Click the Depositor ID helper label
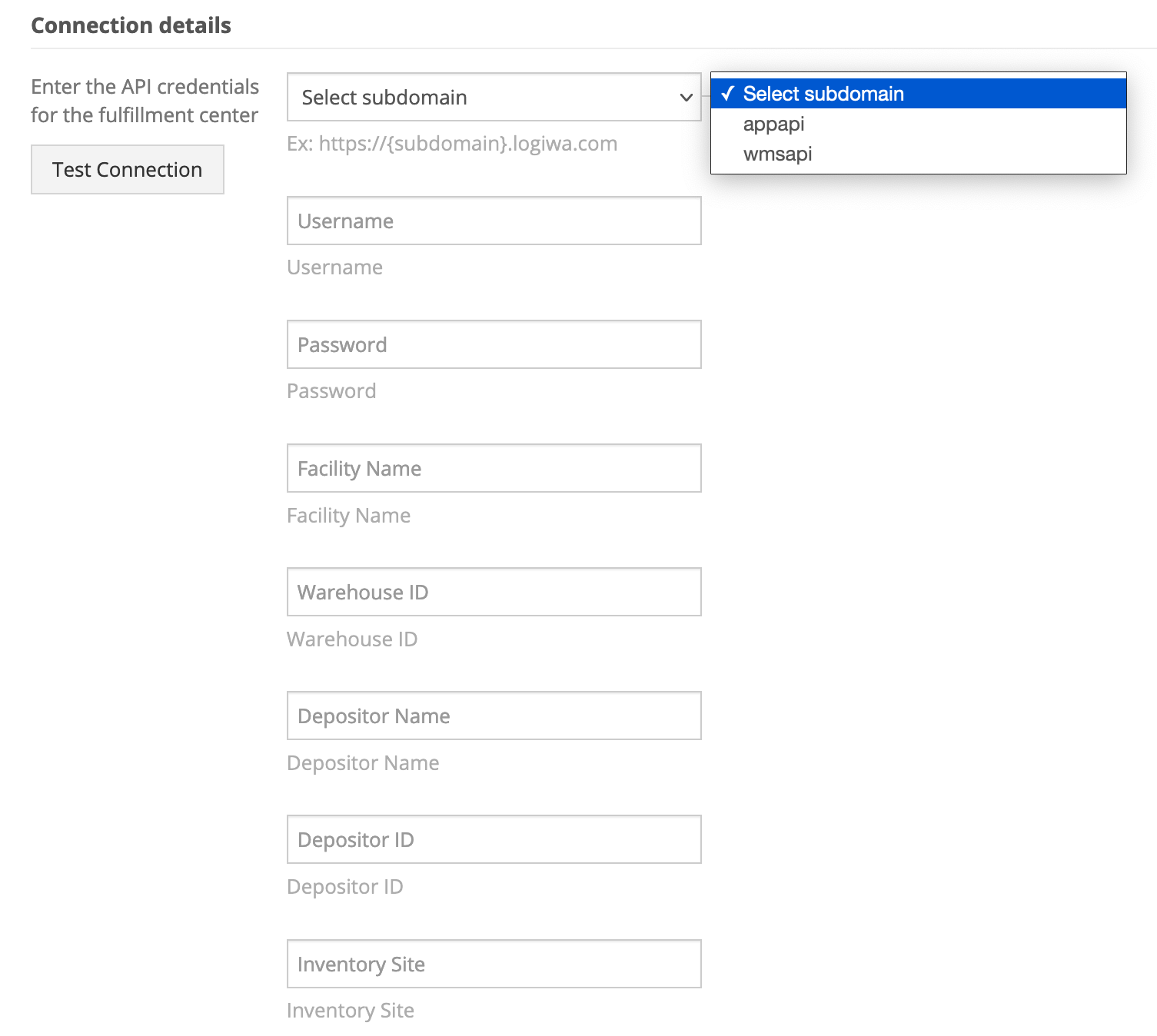The image size is (1157, 1036). coord(344,887)
